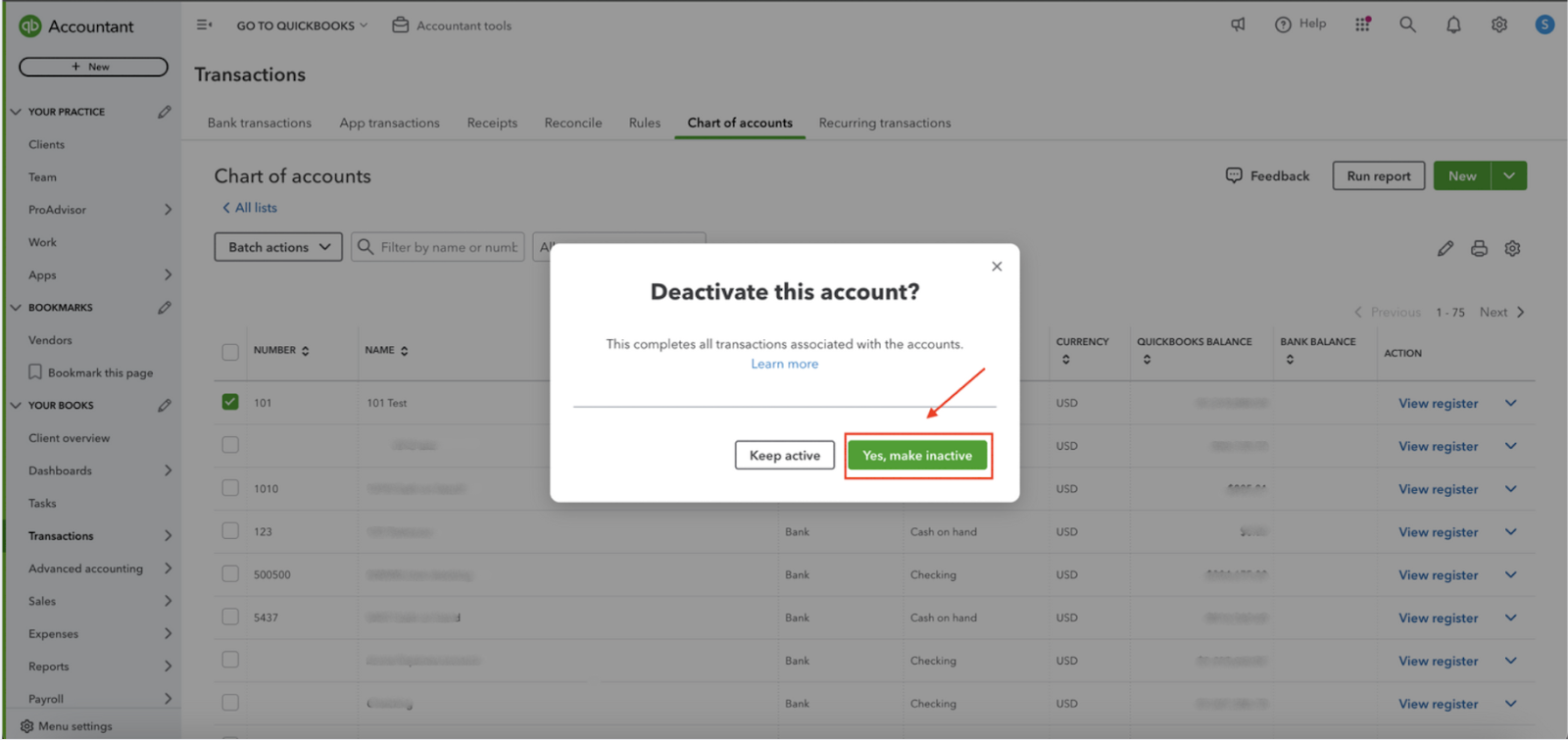Sort by the Currency column arrows
This screenshot has height=740, width=1568.
coord(1066,360)
